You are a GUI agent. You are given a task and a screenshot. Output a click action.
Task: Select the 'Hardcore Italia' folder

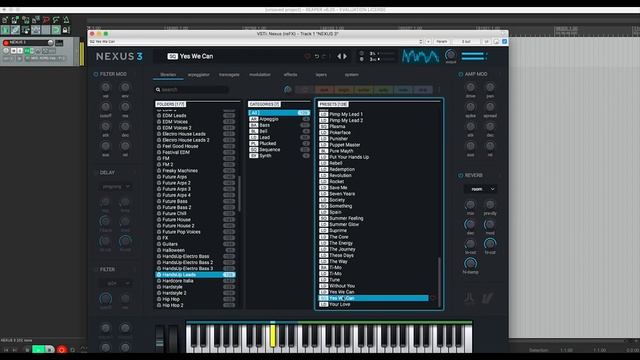[x=195, y=281]
